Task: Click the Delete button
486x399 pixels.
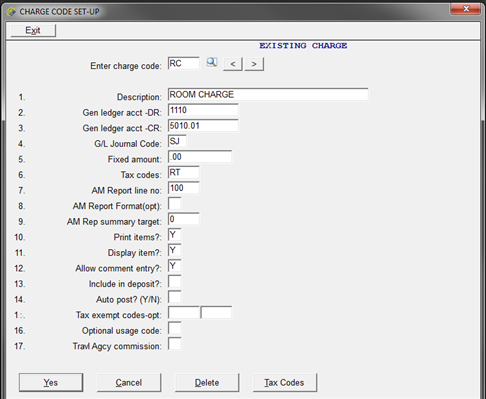Action: pos(207,382)
